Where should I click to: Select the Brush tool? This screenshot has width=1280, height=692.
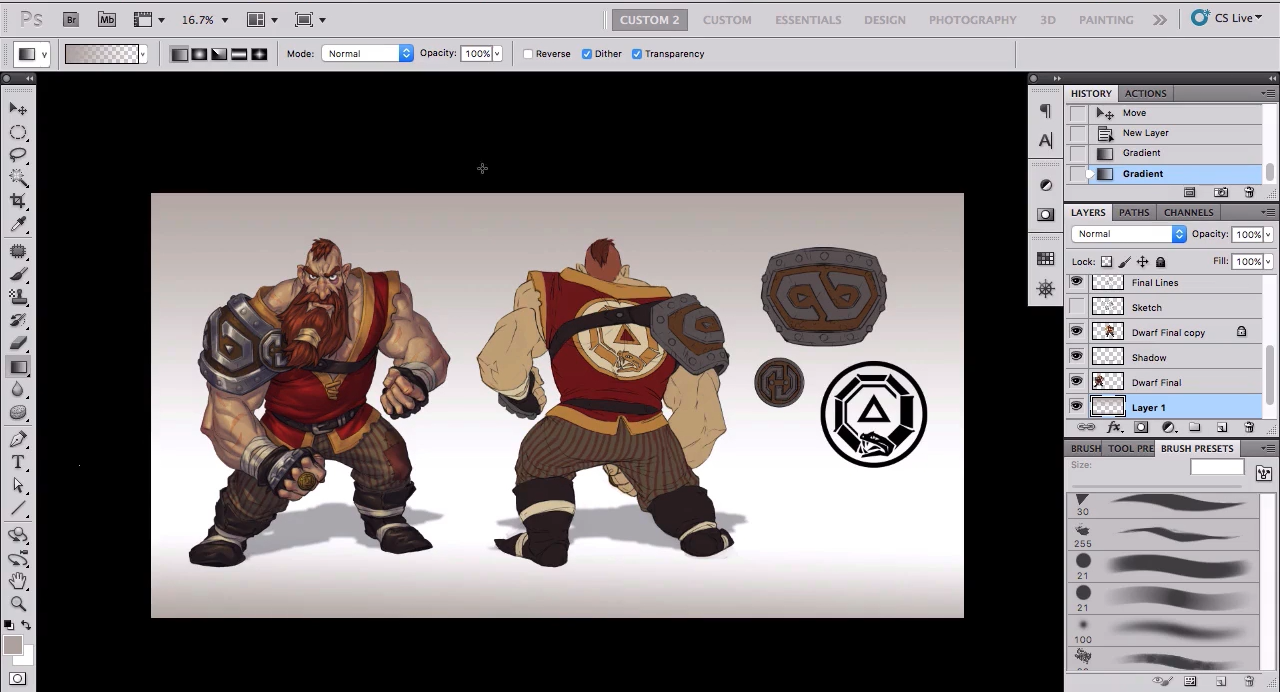coord(18,274)
